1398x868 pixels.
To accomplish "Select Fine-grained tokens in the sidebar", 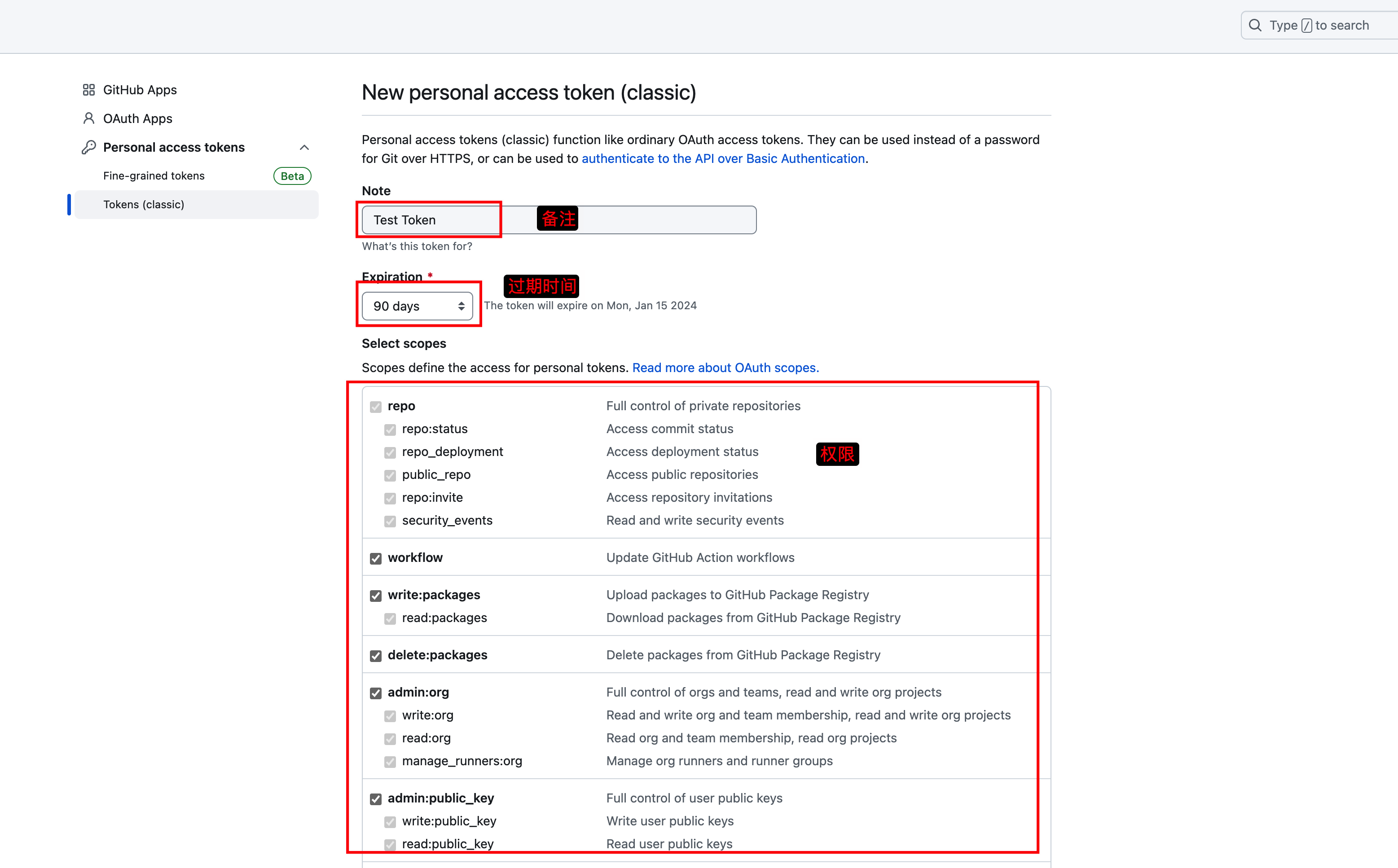I will click(153, 175).
